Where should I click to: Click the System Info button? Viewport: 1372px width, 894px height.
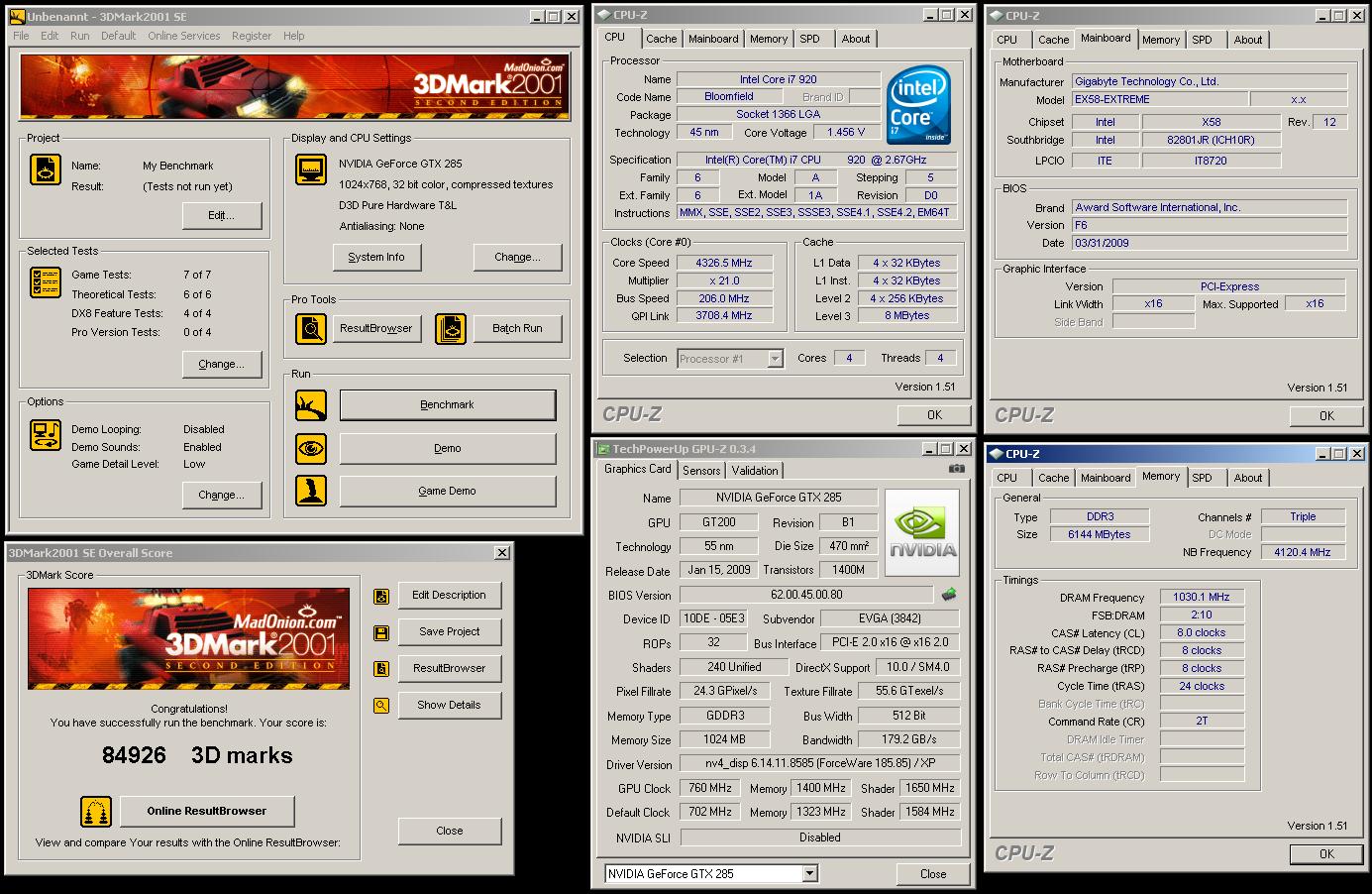tap(376, 257)
